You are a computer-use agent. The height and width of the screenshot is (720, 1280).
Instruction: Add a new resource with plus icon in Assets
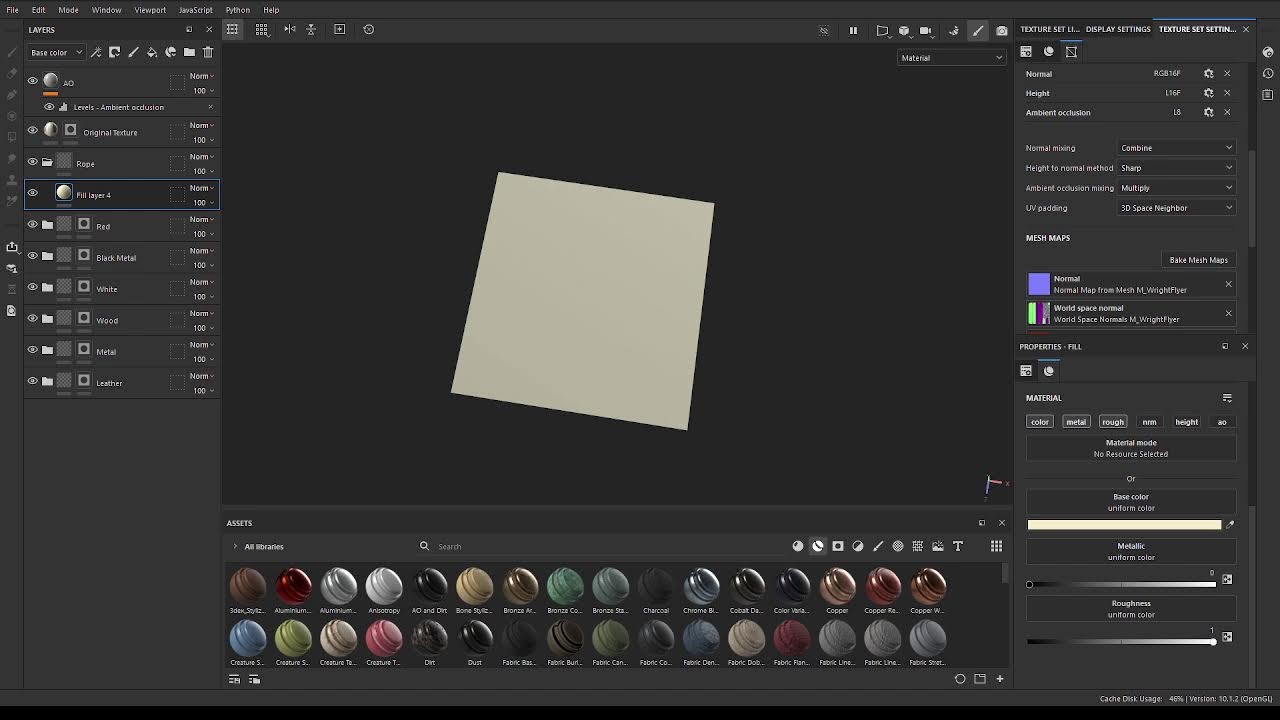coord(999,679)
